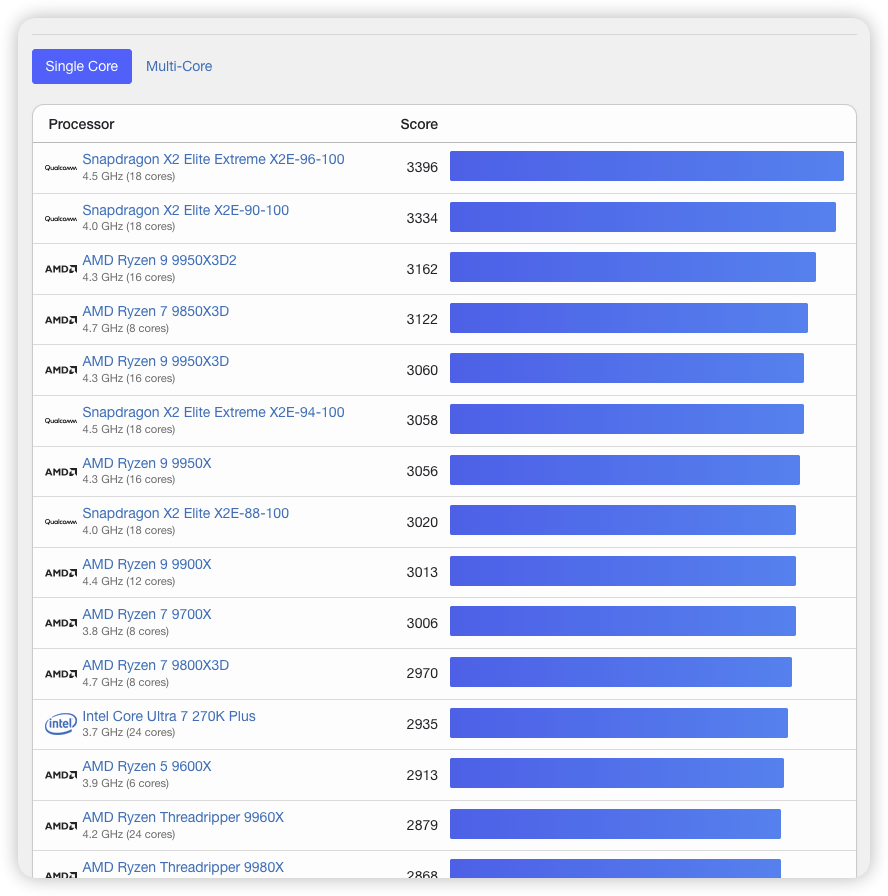This screenshot has height=896, width=888.
Task: Select the score value 3006
Action: (x=422, y=623)
